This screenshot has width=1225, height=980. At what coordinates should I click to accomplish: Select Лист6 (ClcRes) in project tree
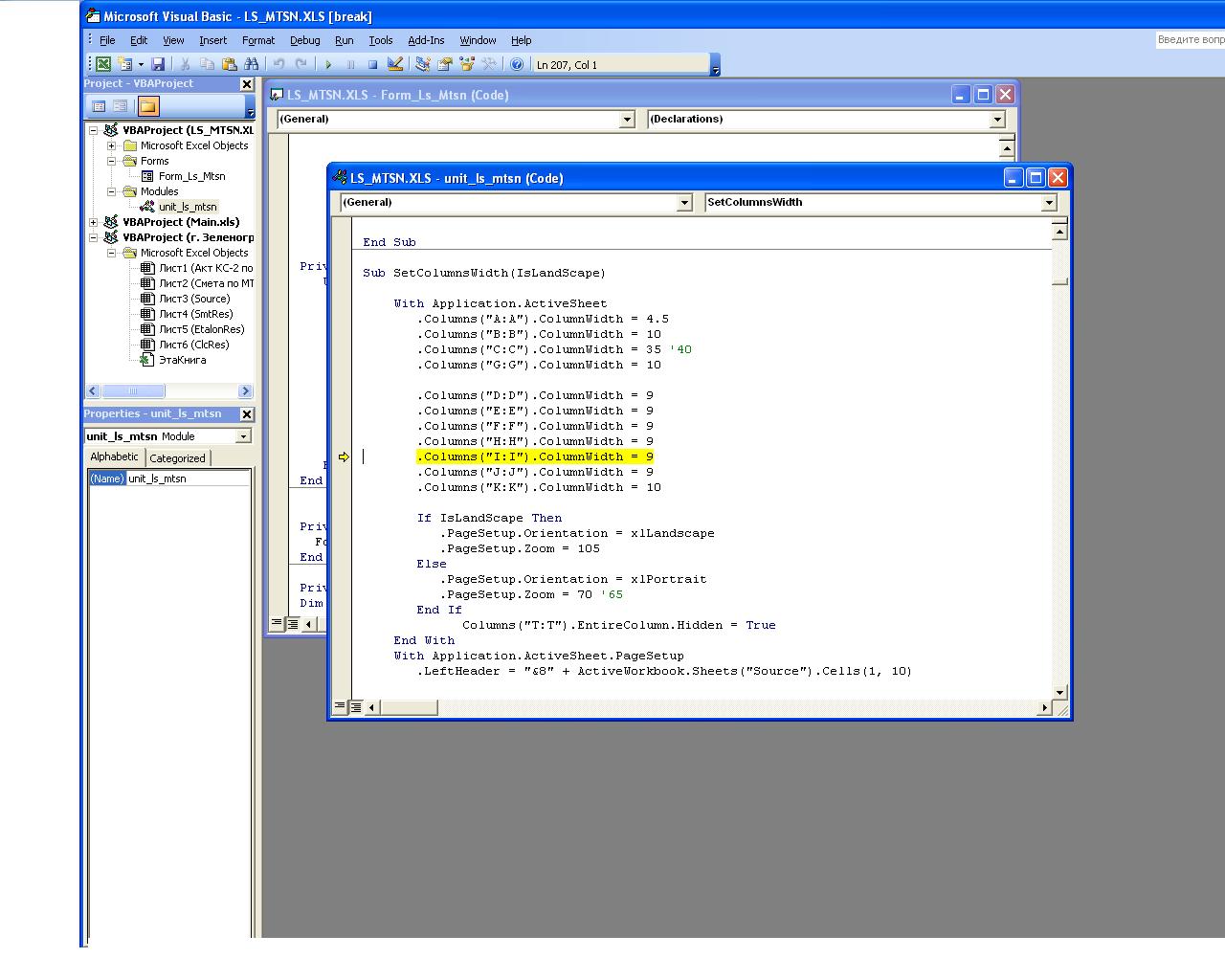pyautogui.click(x=193, y=345)
